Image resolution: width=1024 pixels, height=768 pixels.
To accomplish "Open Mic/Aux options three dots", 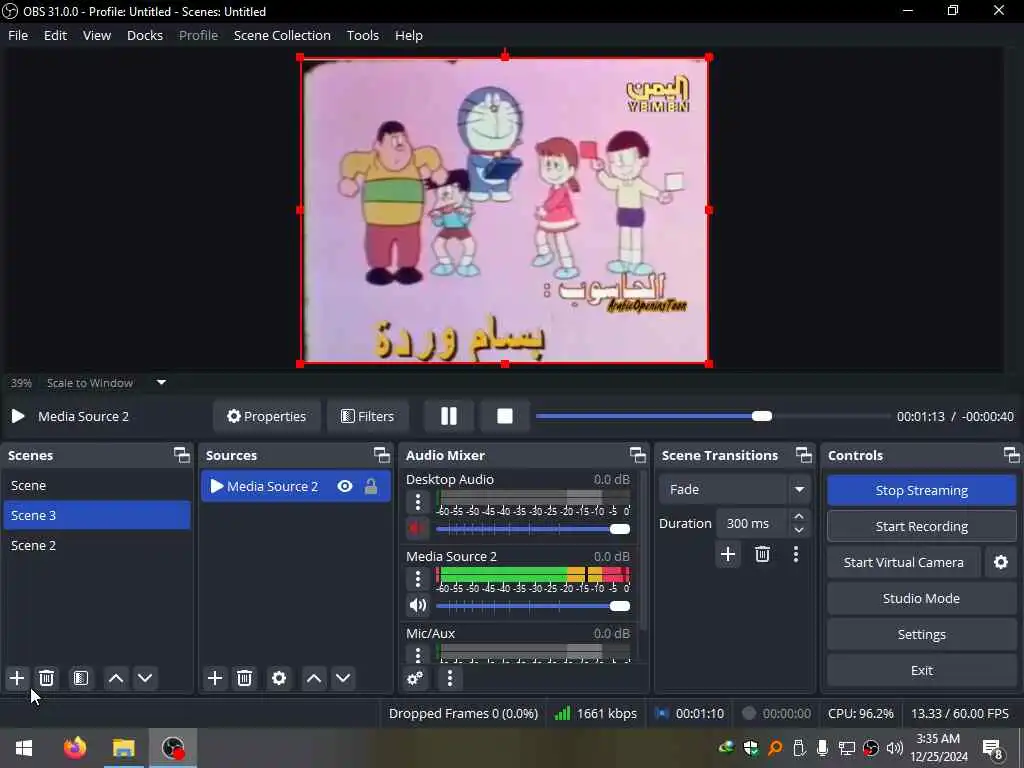I will [418, 654].
